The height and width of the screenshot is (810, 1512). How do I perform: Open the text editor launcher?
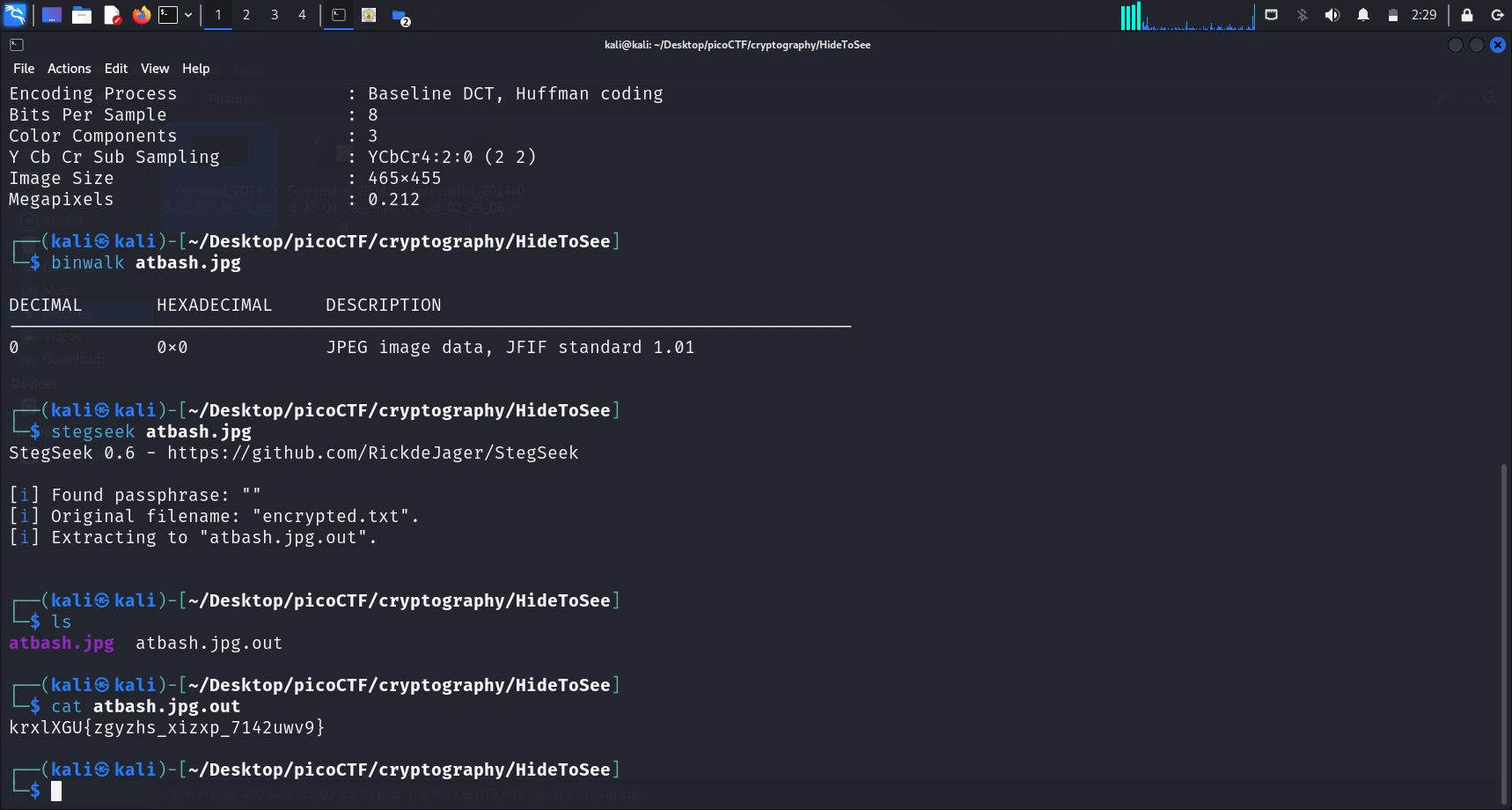point(112,15)
